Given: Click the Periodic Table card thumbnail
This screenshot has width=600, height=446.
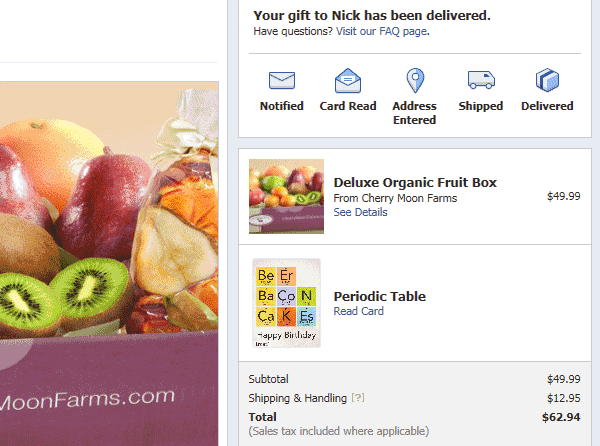Looking at the screenshot, I should [286, 303].
